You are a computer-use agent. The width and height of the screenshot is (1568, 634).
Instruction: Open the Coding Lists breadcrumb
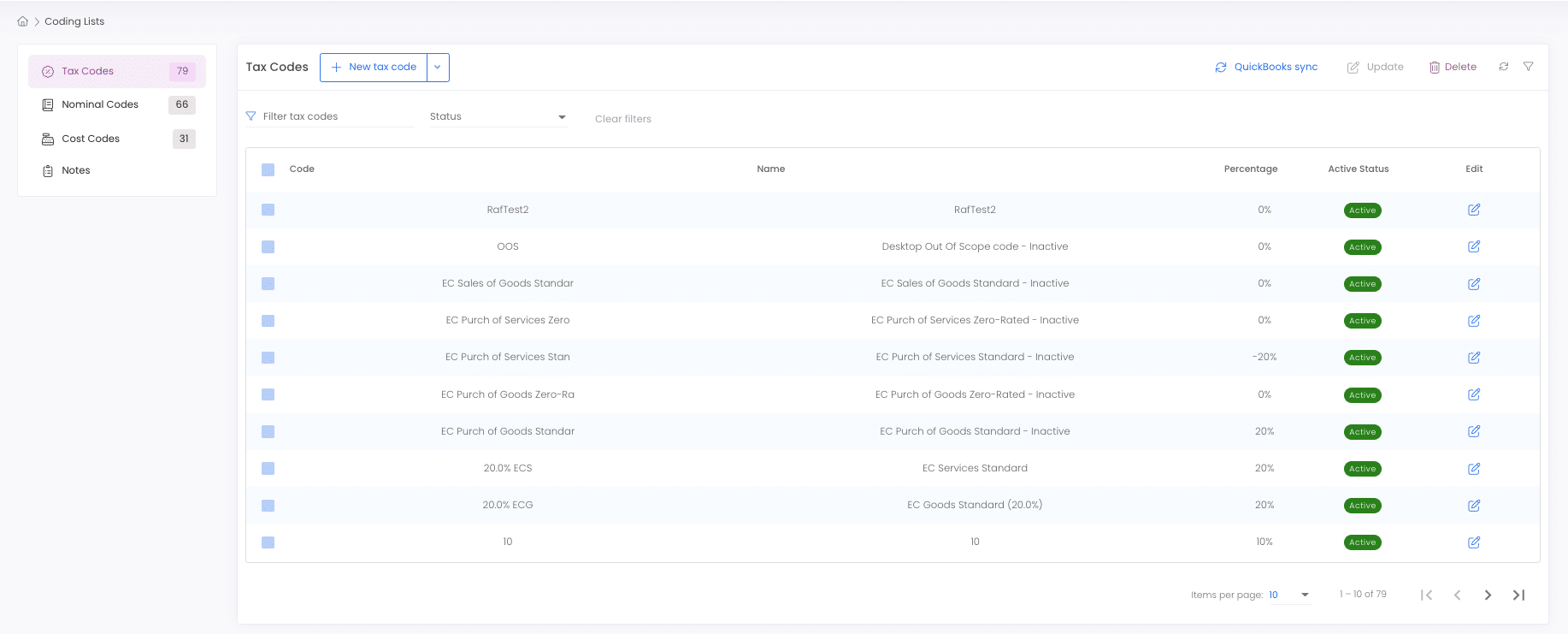[74, 21]
